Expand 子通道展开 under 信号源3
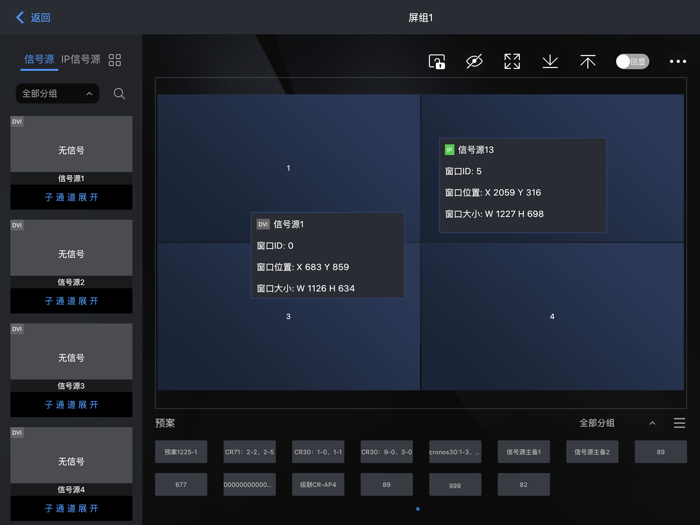 [71, 404]
